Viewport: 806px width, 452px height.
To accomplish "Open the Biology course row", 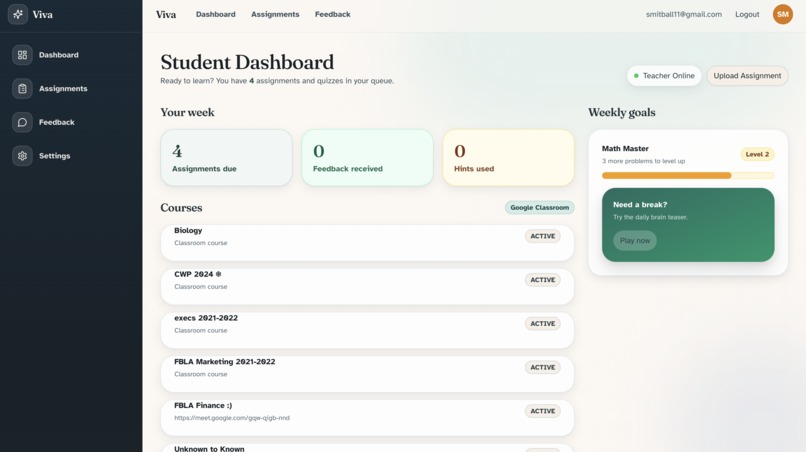I will [367, 243].
